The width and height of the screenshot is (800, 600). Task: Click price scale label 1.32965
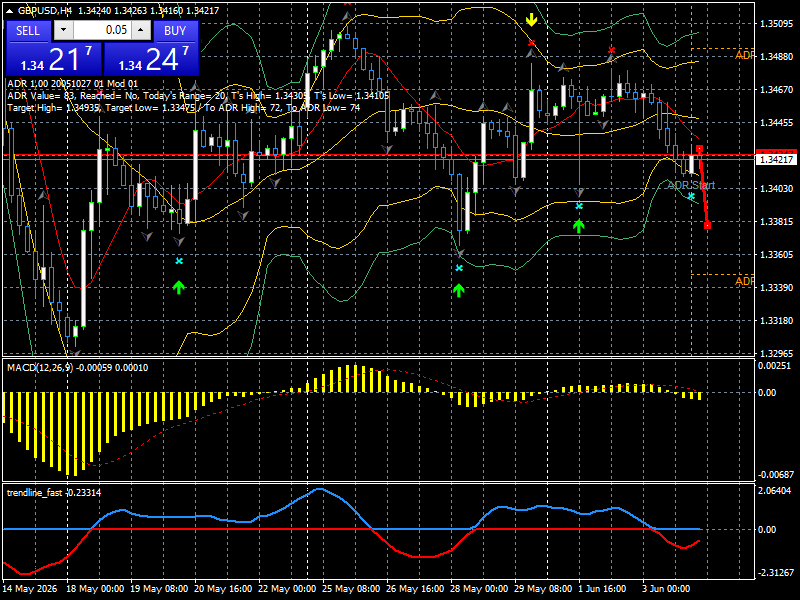[x=776, y=353]
